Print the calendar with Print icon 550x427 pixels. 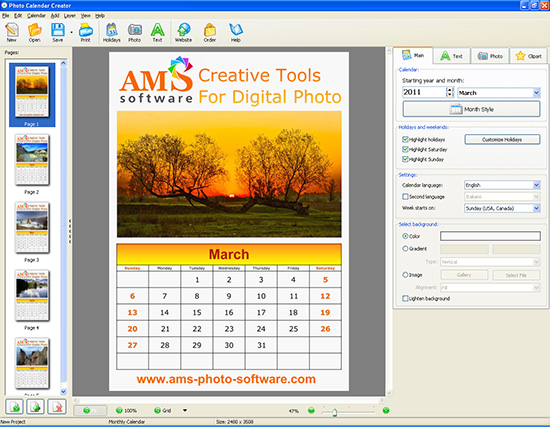(86, 32)
